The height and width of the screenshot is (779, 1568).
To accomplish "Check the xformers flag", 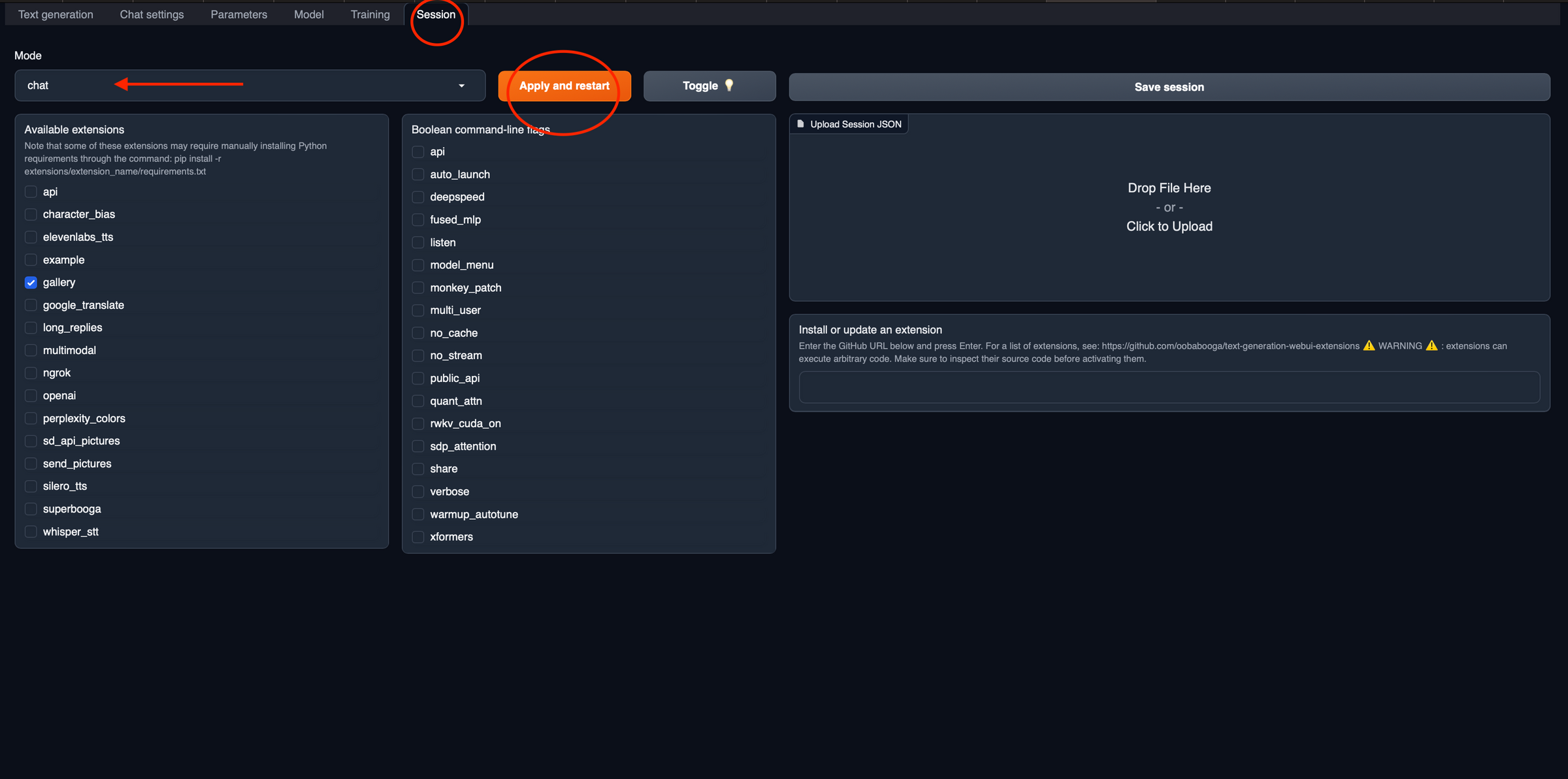I will click(x=417, y=536).
